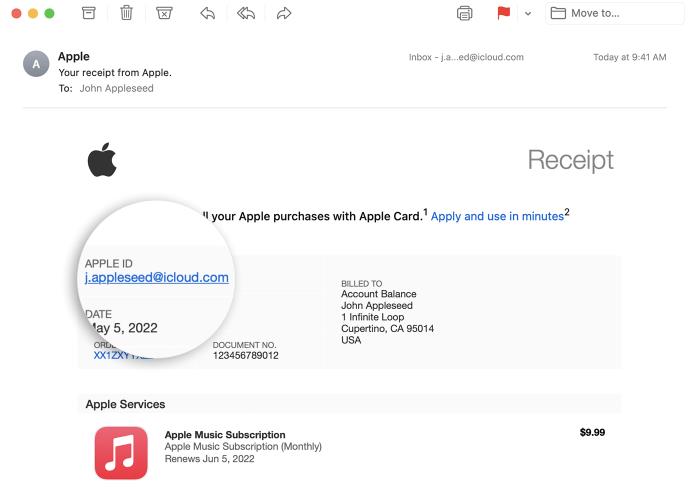
Task: Click the $9.99 price
Action: point(592,432)
